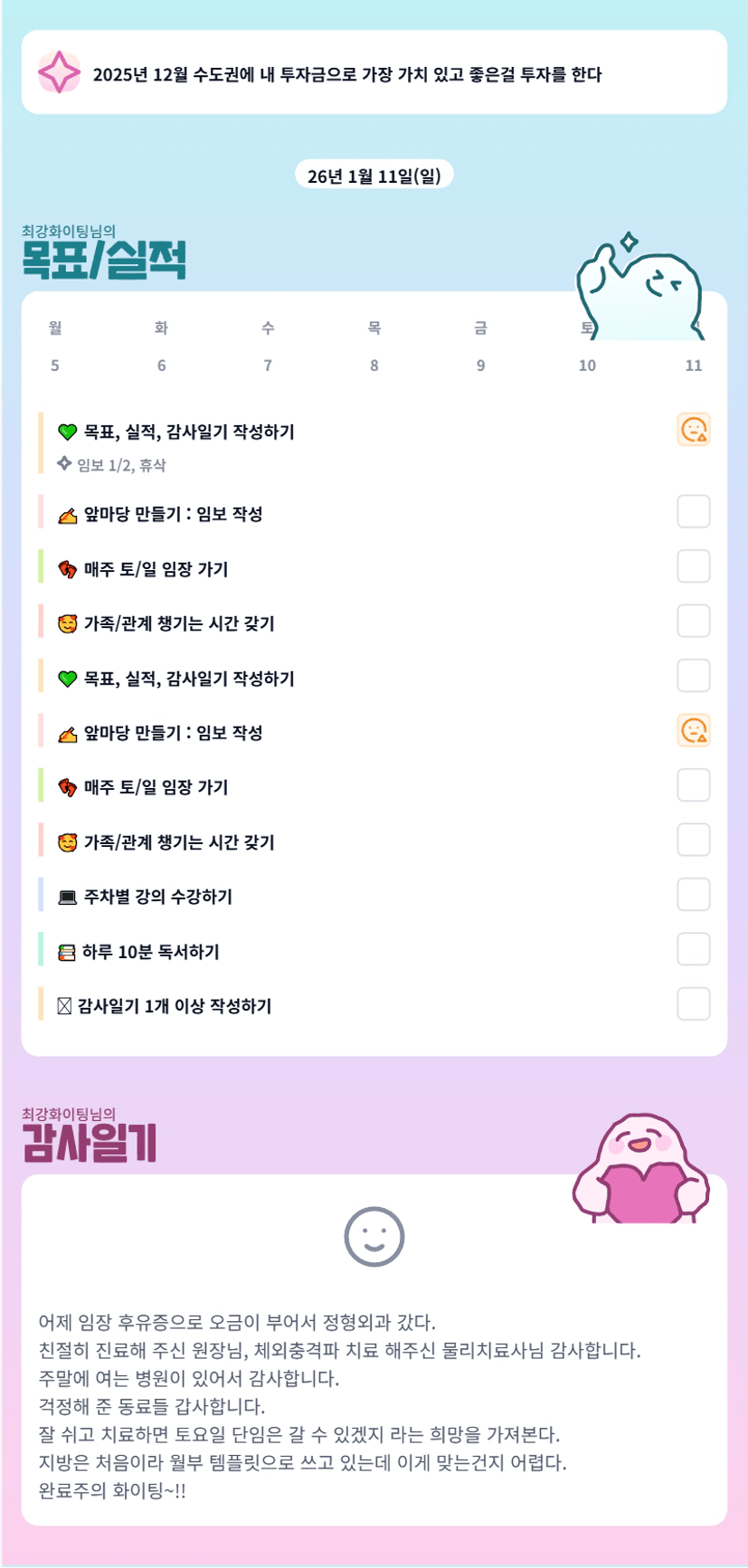Image resolution: width=748 pixels, height=1568 pixels.
Task: Click the small sparkle icon beside 임보 1/2, 휴식
Action: pyautogui.click(x=64, y=464)
